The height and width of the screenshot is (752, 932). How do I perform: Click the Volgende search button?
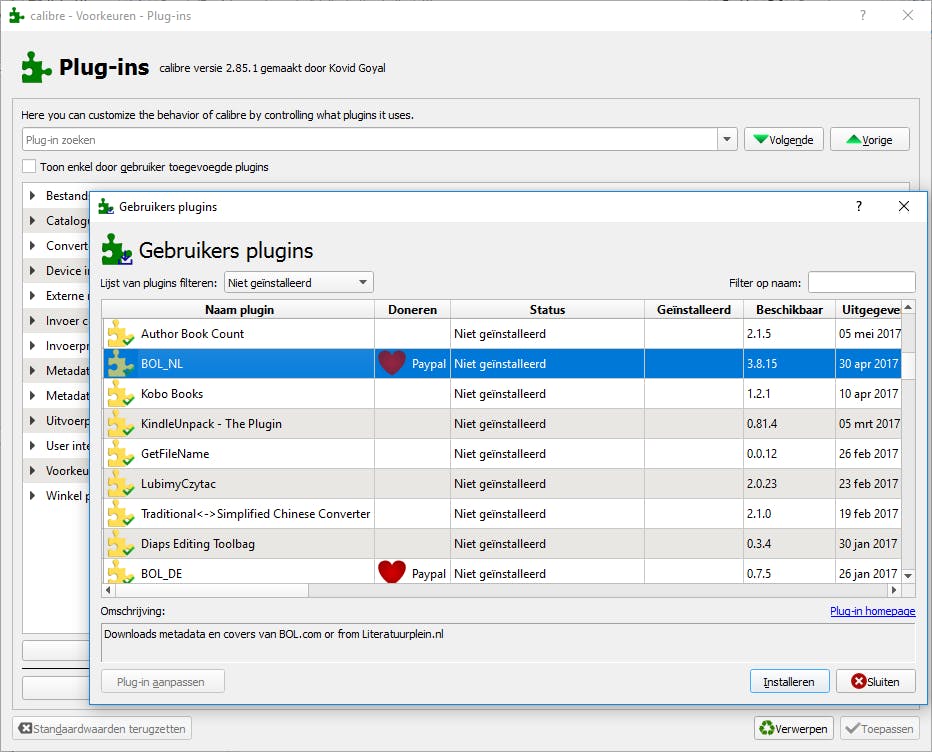[783, 139]
